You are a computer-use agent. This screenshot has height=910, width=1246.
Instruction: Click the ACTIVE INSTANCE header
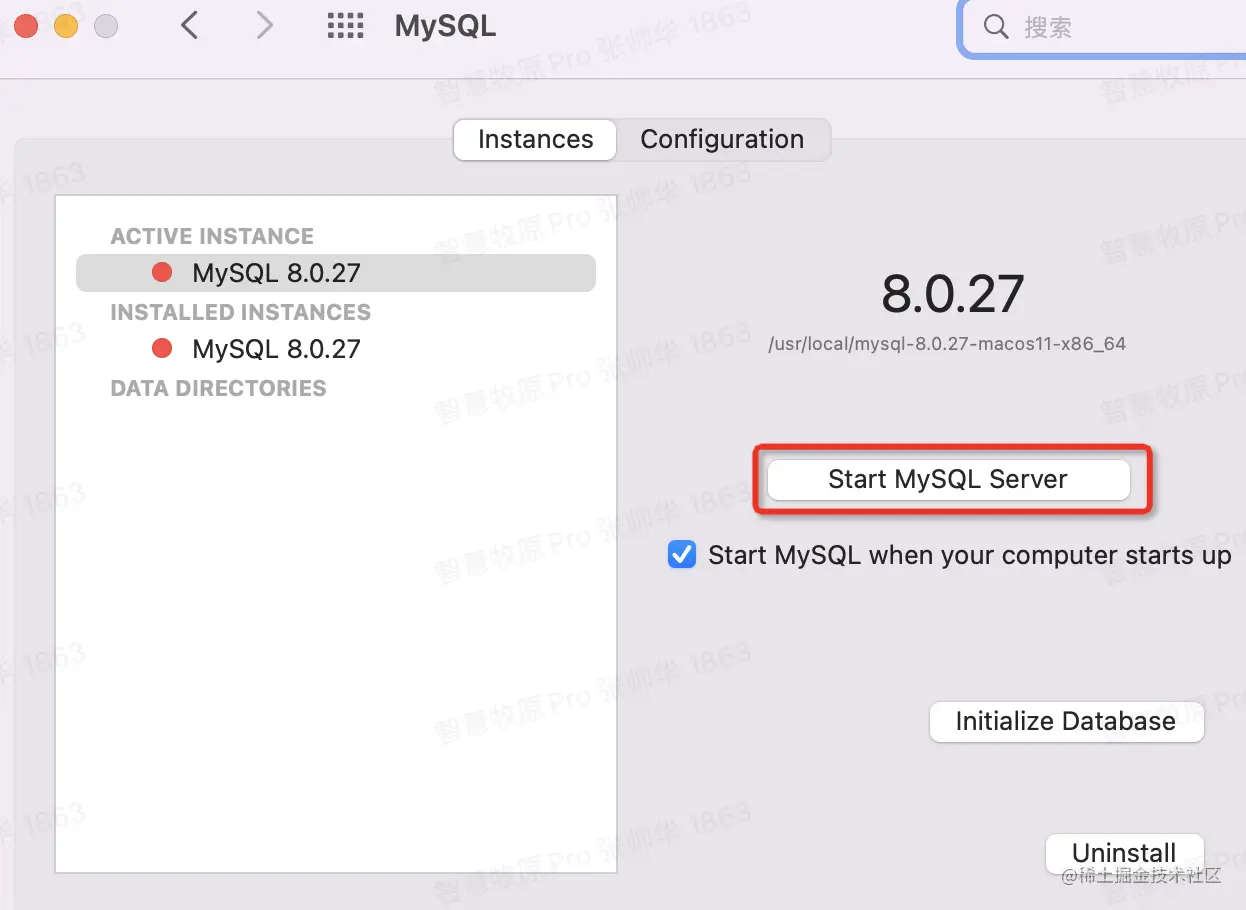(212, 236)
